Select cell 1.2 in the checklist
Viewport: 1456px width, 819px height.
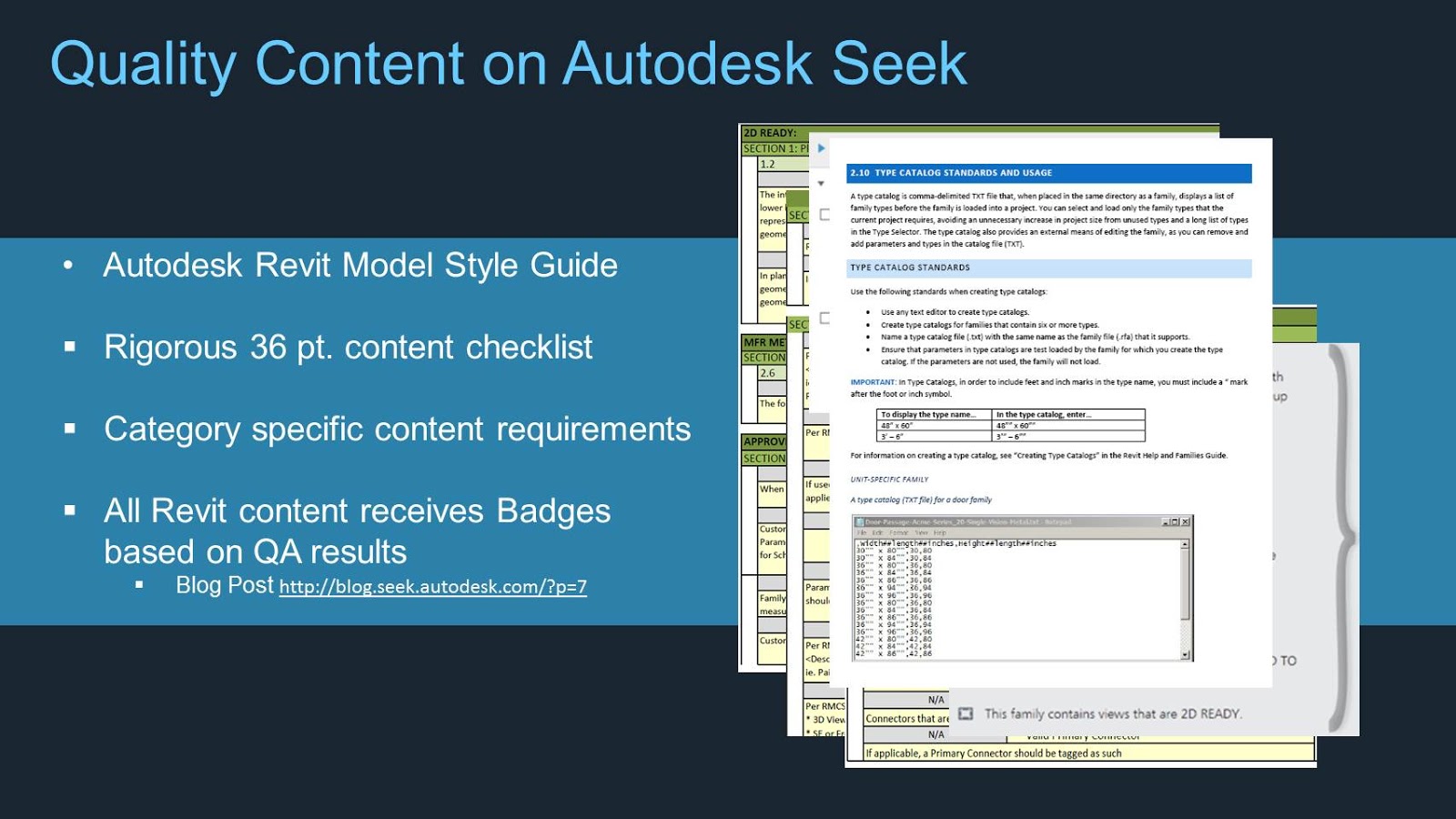point(767,164)
